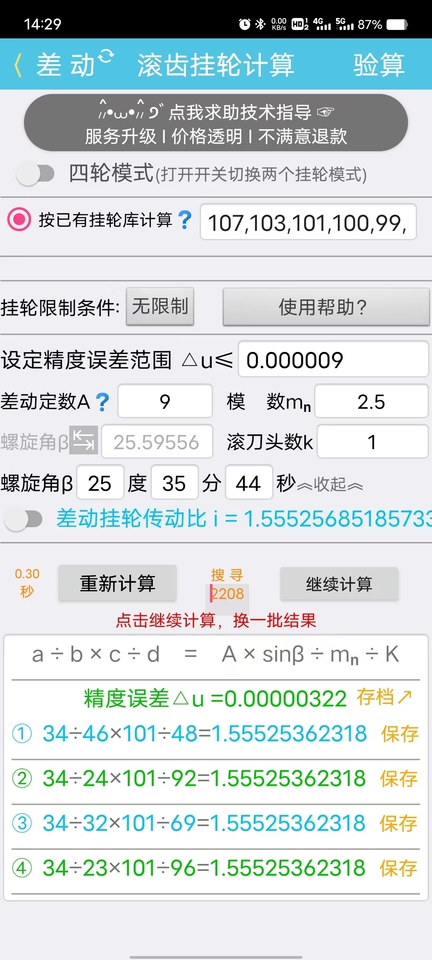Screen dimensions: 432x960
Task: Tap the 螺旋角β swap icon
Action: [83, 441]
